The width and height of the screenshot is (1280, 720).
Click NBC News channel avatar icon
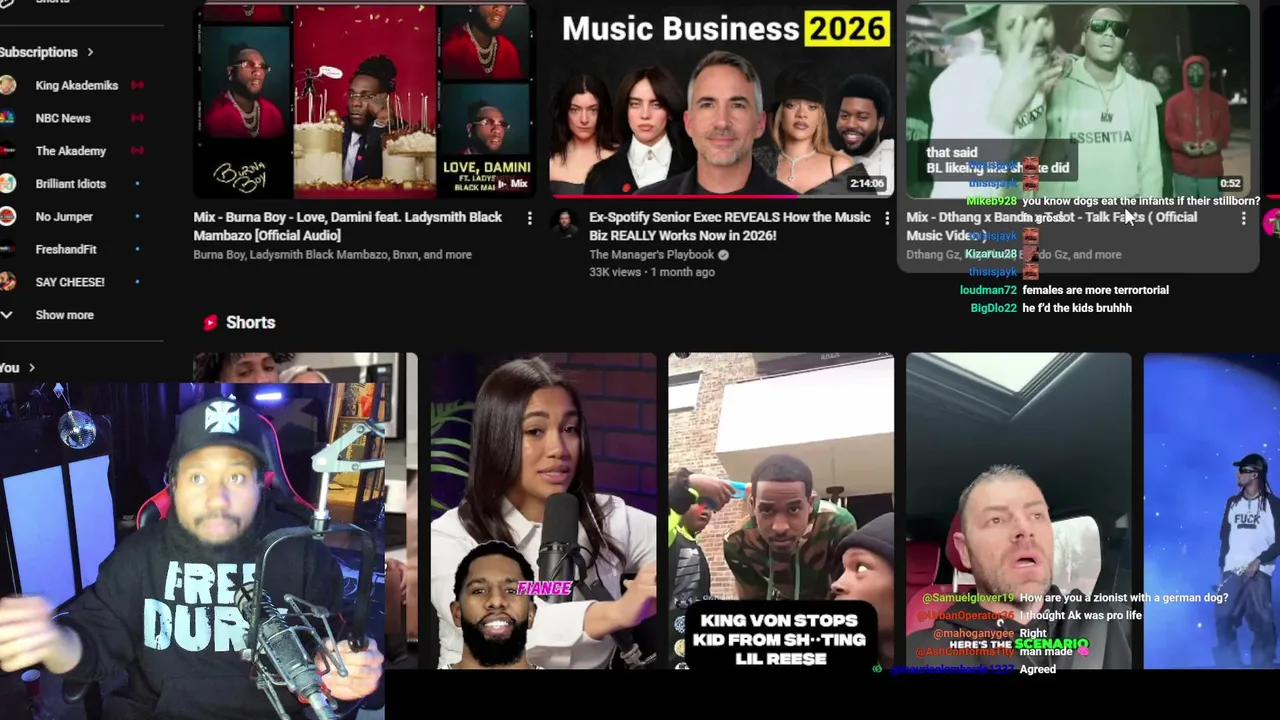pos(7,118)
